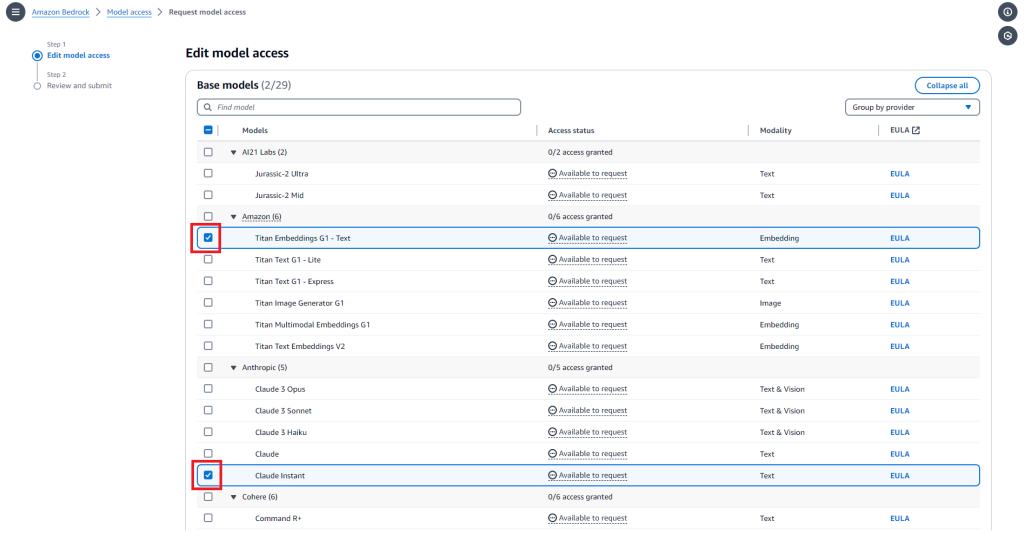Click the EULA external link icon in header
The height and width of the screenshot is (534, 1024).
[916, 130]
